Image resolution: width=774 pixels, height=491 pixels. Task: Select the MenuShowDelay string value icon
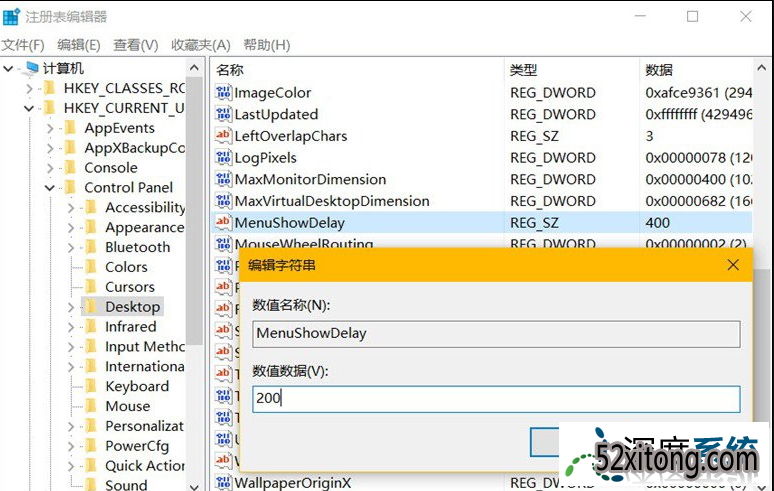[x=223, y=222]
